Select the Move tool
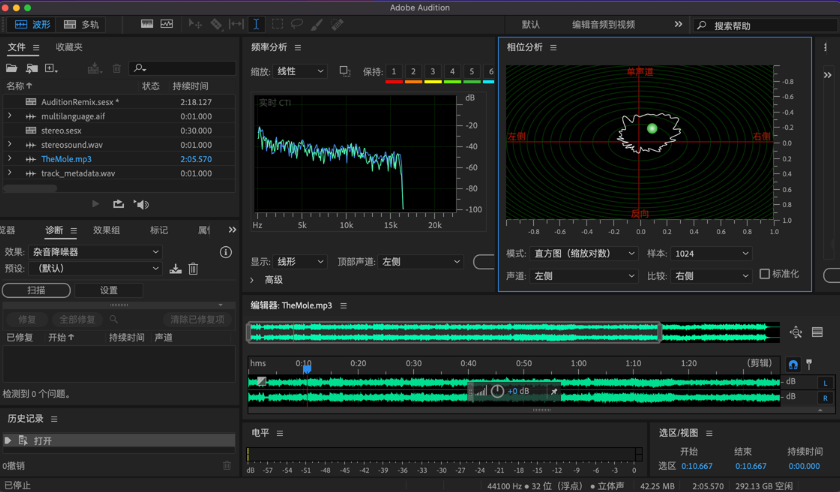Image resolution: width=840 pixels, height=492 pixels. [195, 24]
